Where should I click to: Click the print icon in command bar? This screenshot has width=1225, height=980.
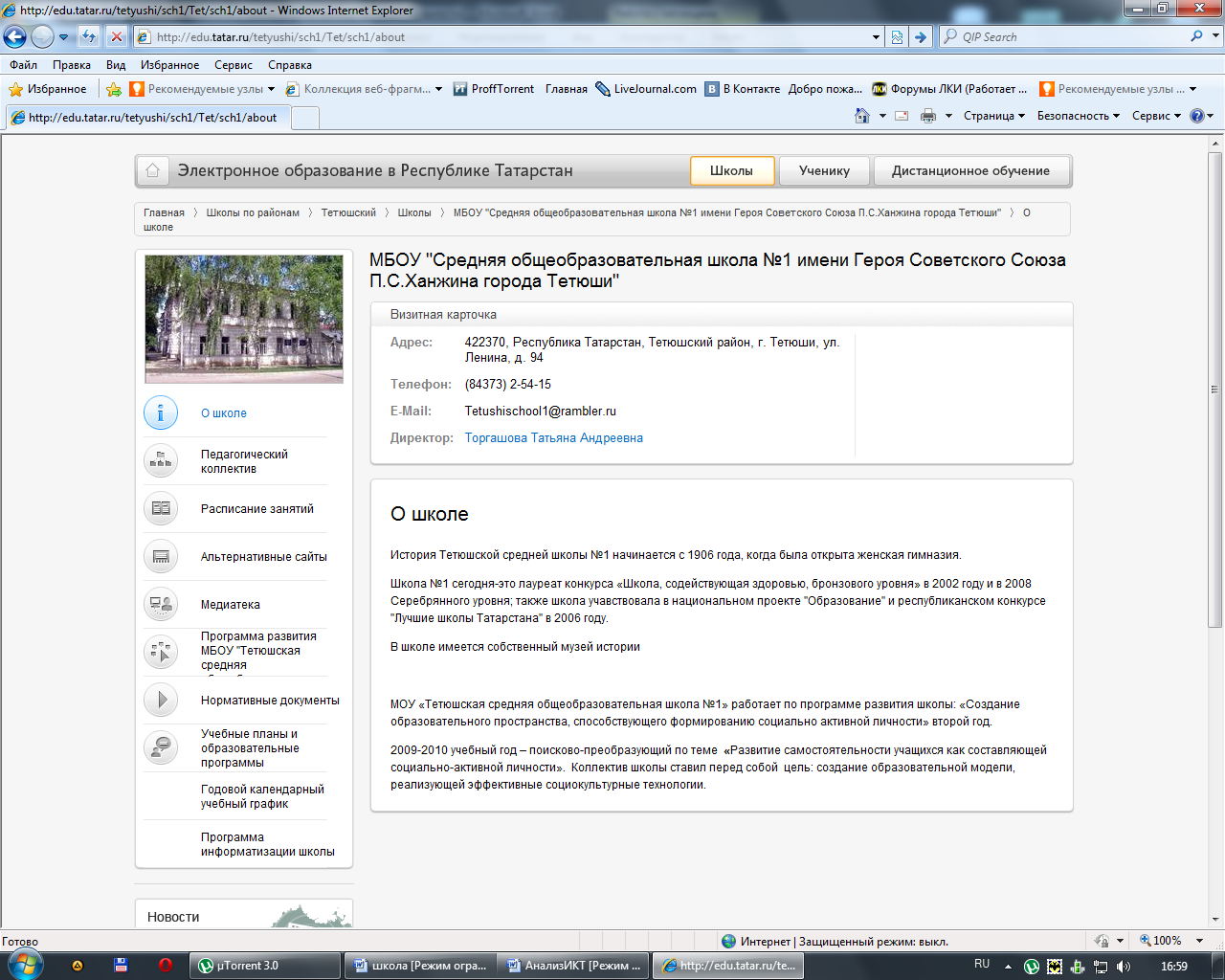click(x=927, y=116)
